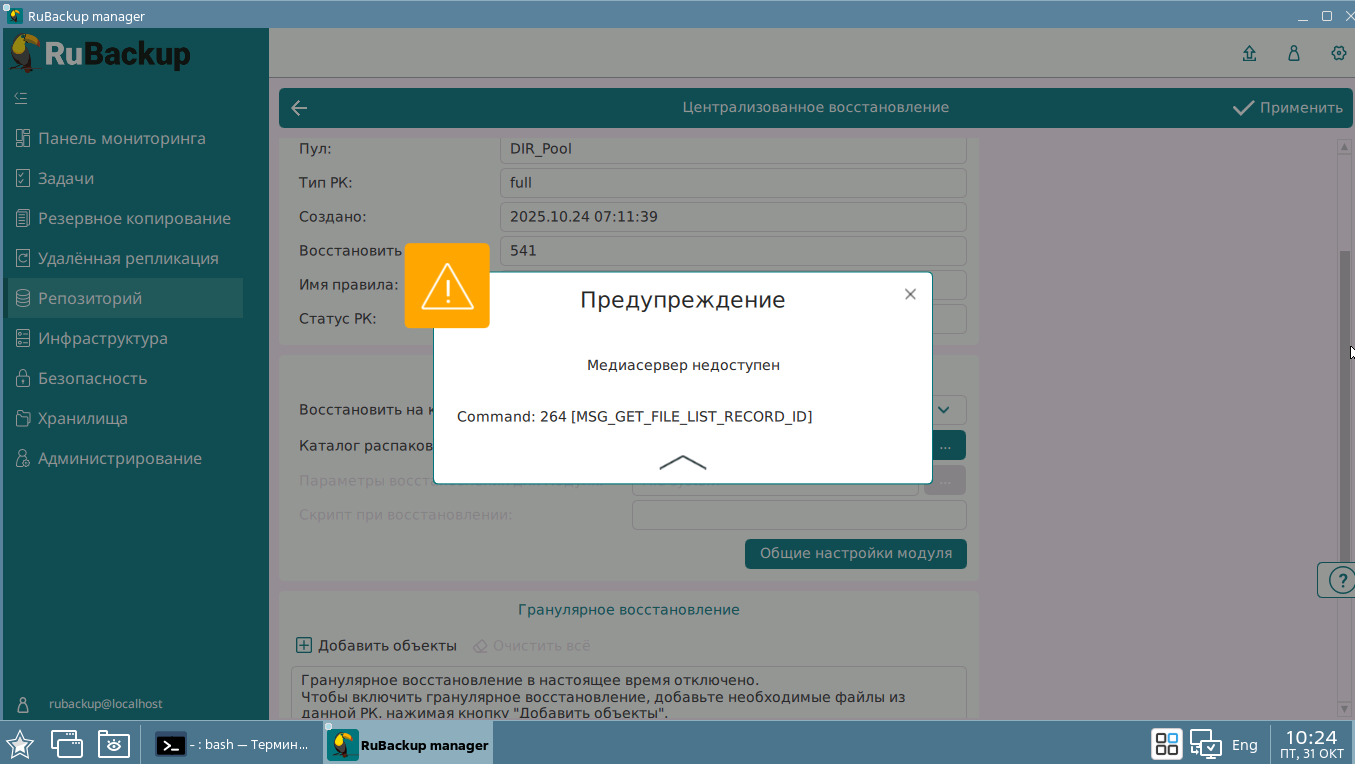Click the upload icon in the top toolbar
The width and height of the screenshot is (1355, 764).
(1249, 54)
